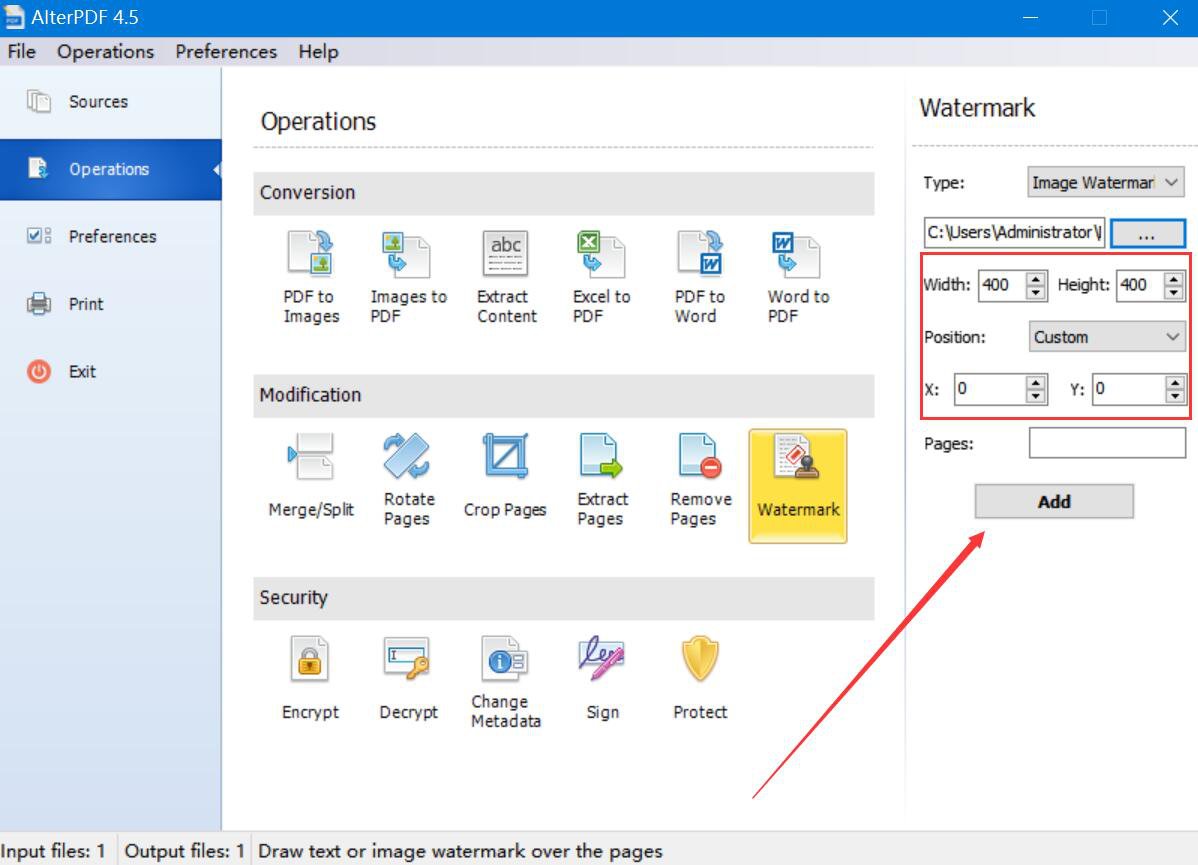Click the Height value field
Screen dimensions: 1198x865
point(1140,285)
